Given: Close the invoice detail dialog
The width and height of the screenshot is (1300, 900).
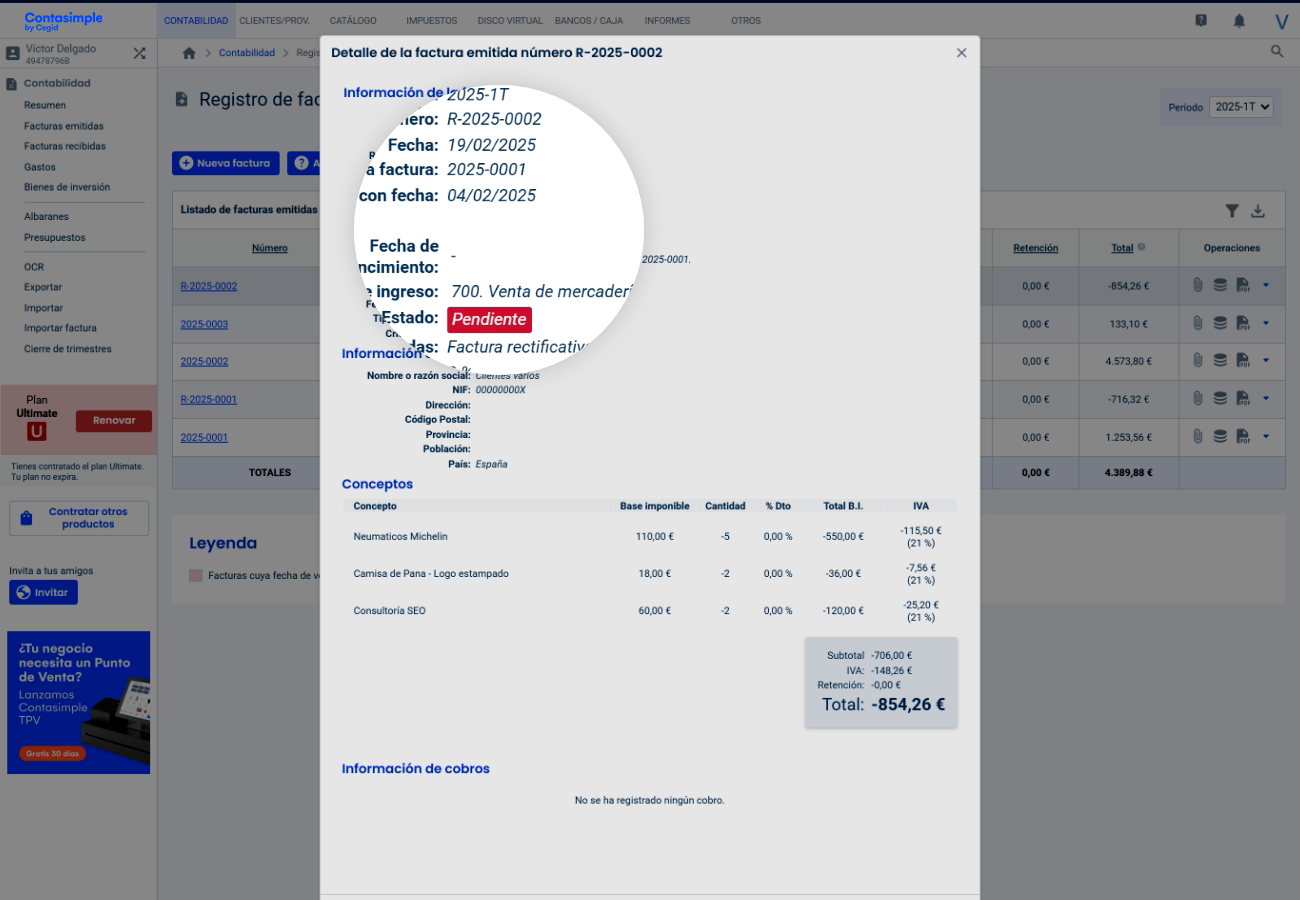Looking at the screenshot, I should tap(961, 53).
